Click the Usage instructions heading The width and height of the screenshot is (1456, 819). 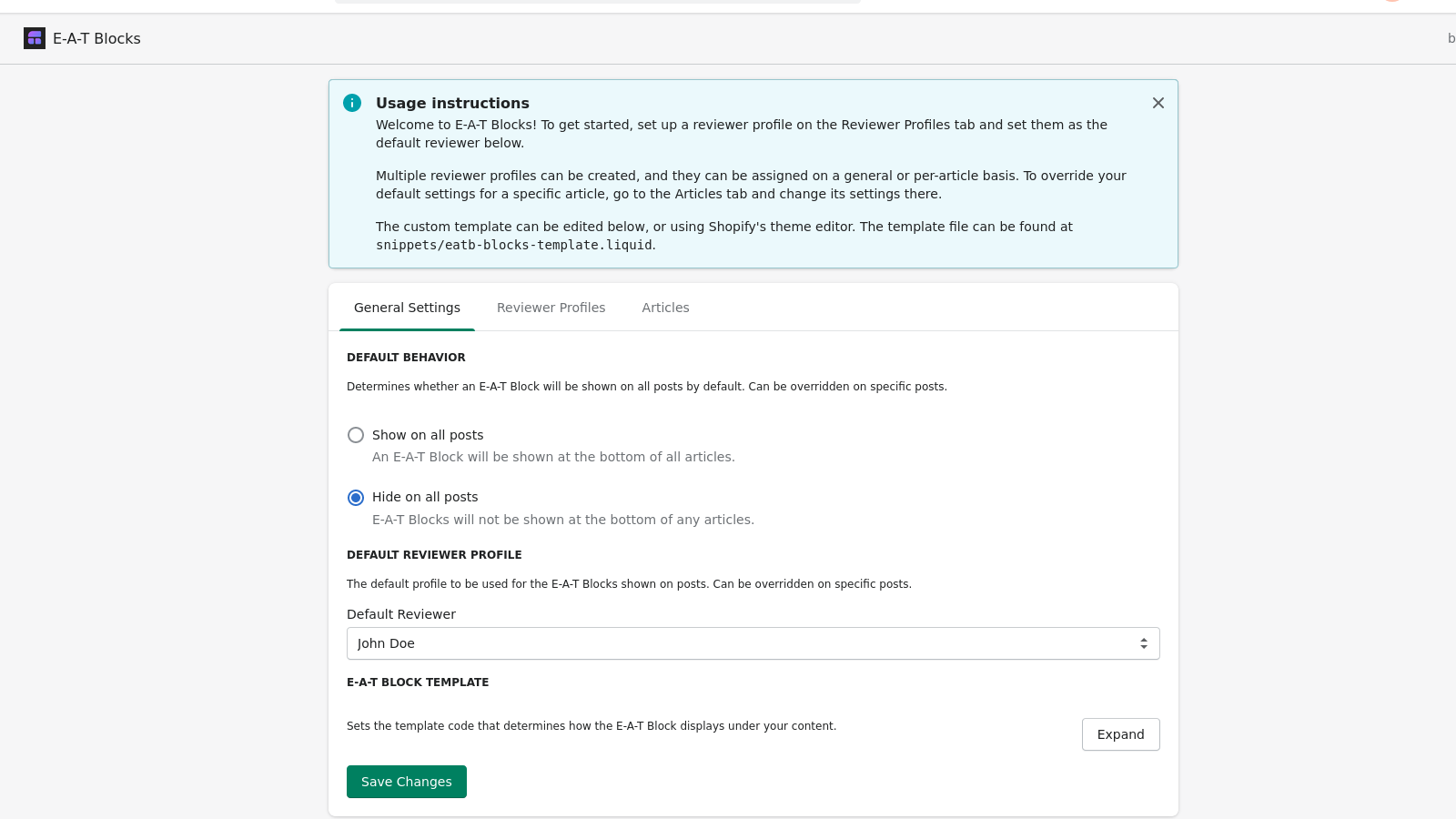(452, 103)
